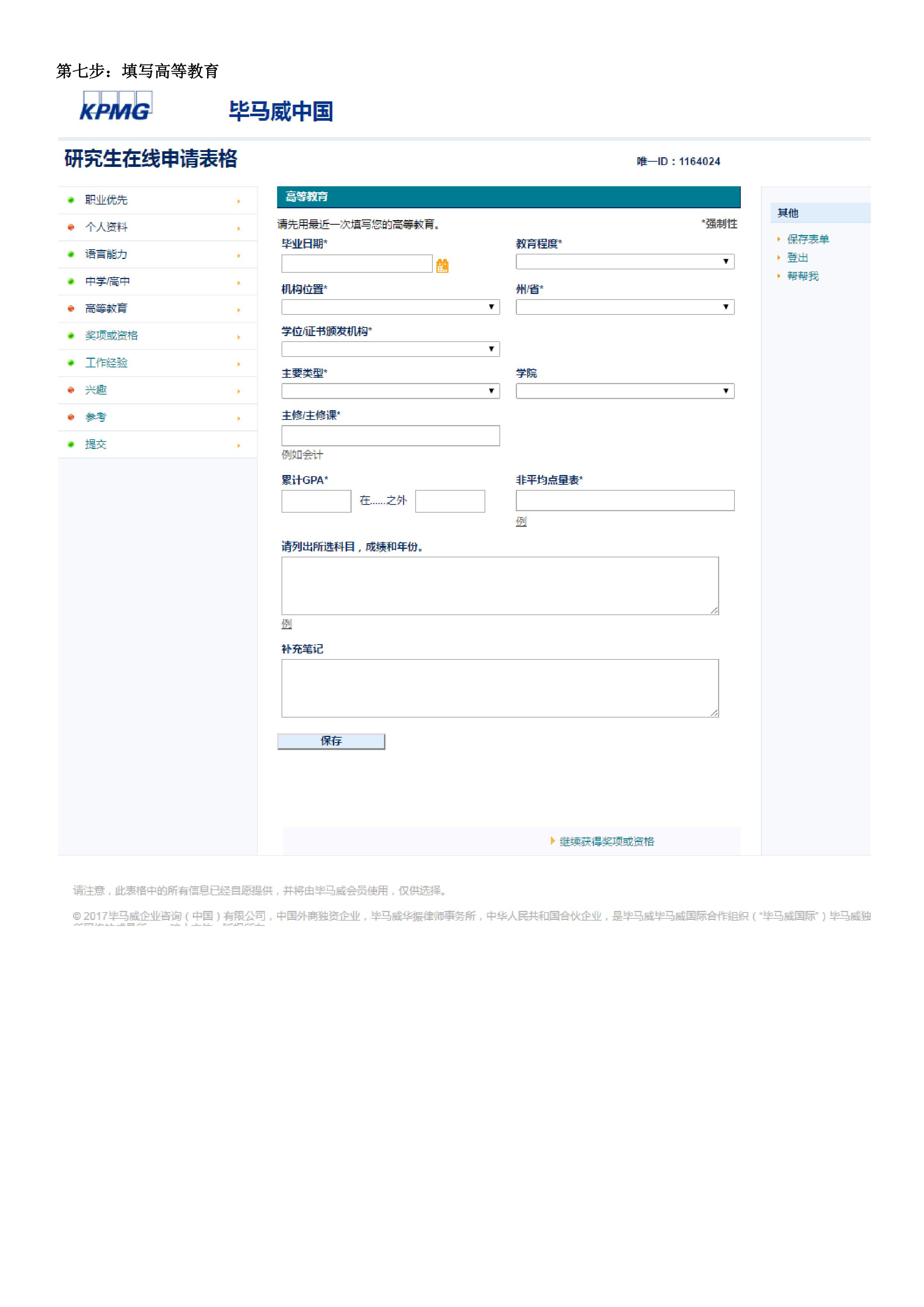This screenshot has width=924, height=1307.
Task: Open the graduation date calendar picker icon
Action: [442, 265]
